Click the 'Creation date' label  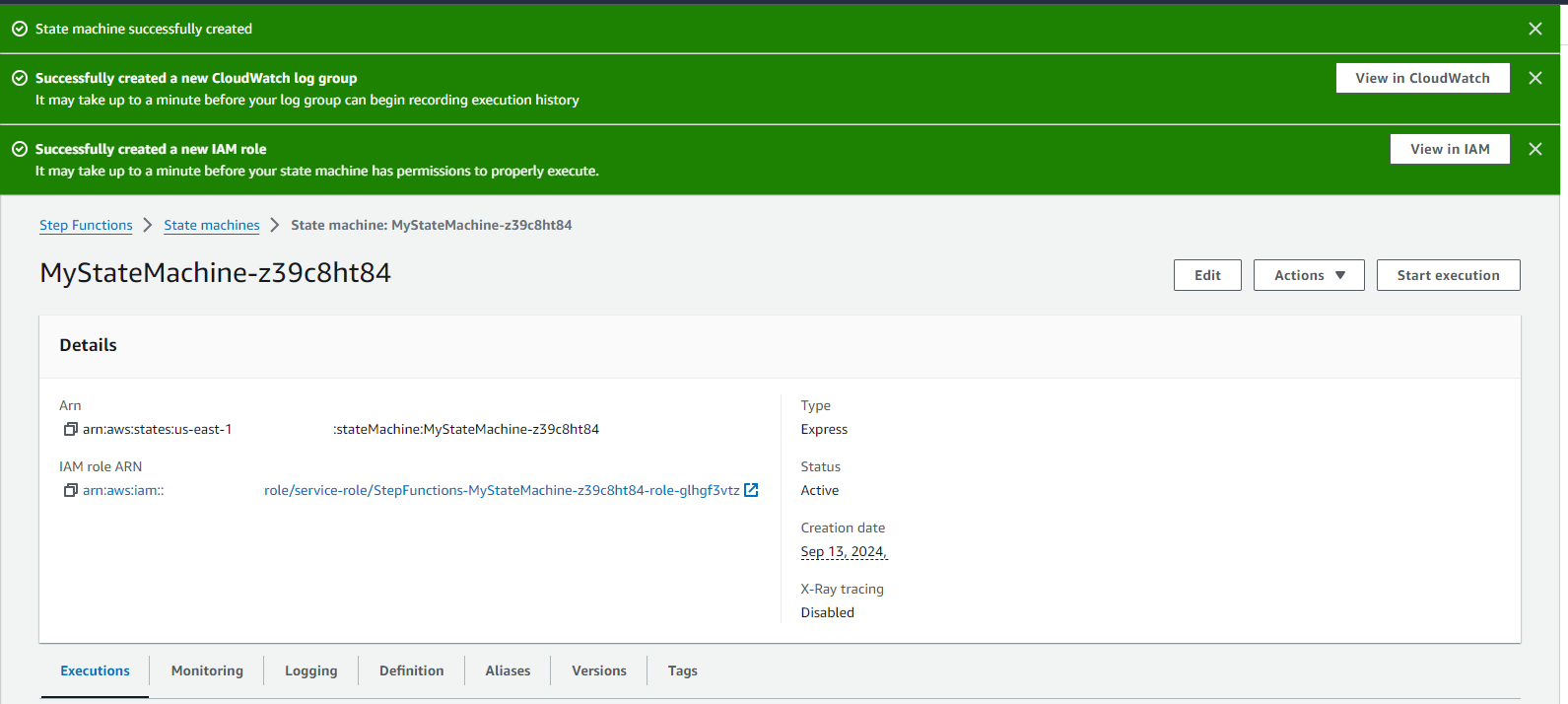844,528
